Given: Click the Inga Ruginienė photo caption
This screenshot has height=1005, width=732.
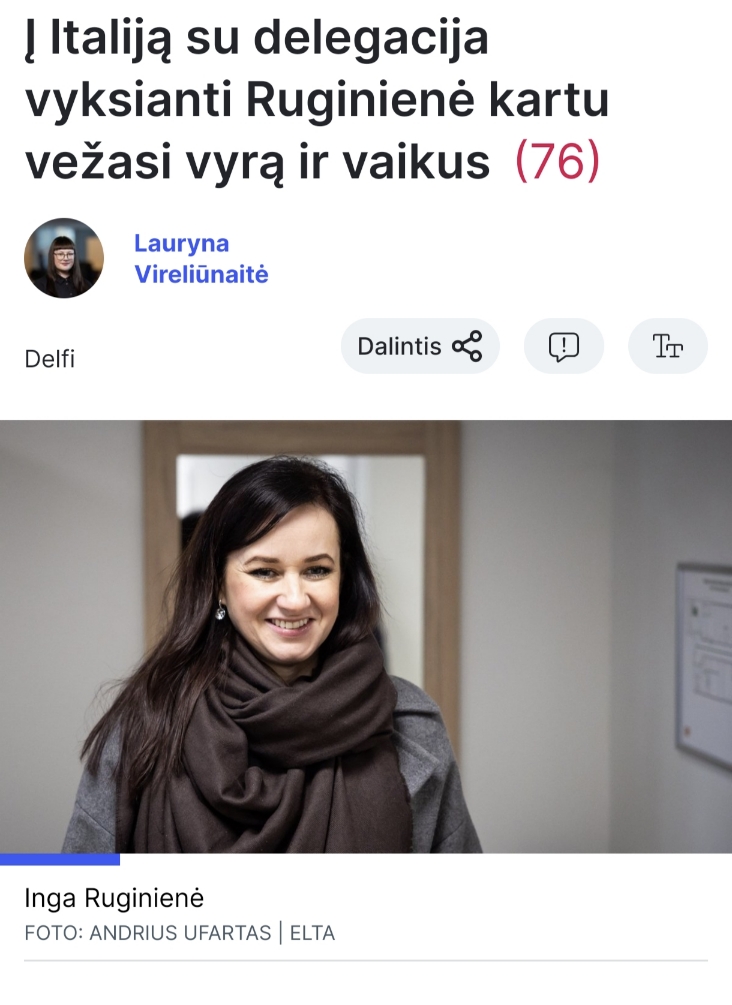Looking at the screenshot, I should (x=114, y=898).
